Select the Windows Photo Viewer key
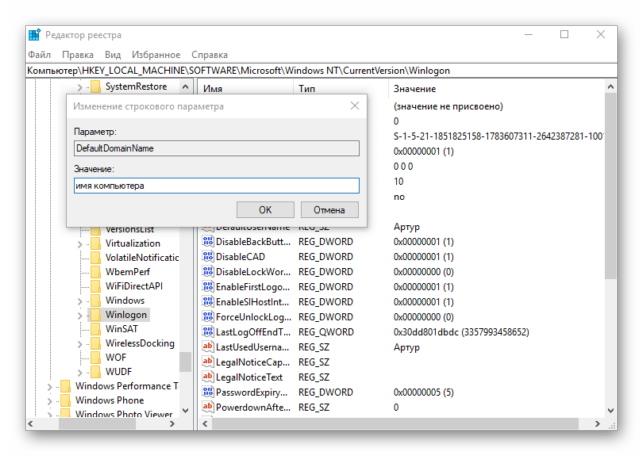 [124, 414]
